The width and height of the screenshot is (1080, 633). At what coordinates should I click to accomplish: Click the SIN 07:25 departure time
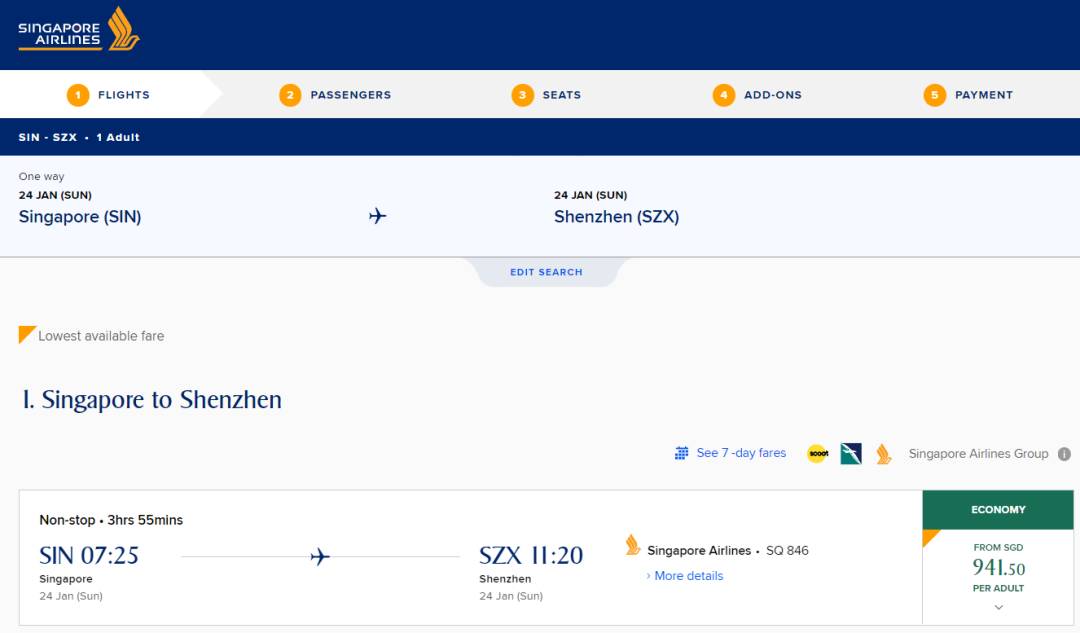89,555
